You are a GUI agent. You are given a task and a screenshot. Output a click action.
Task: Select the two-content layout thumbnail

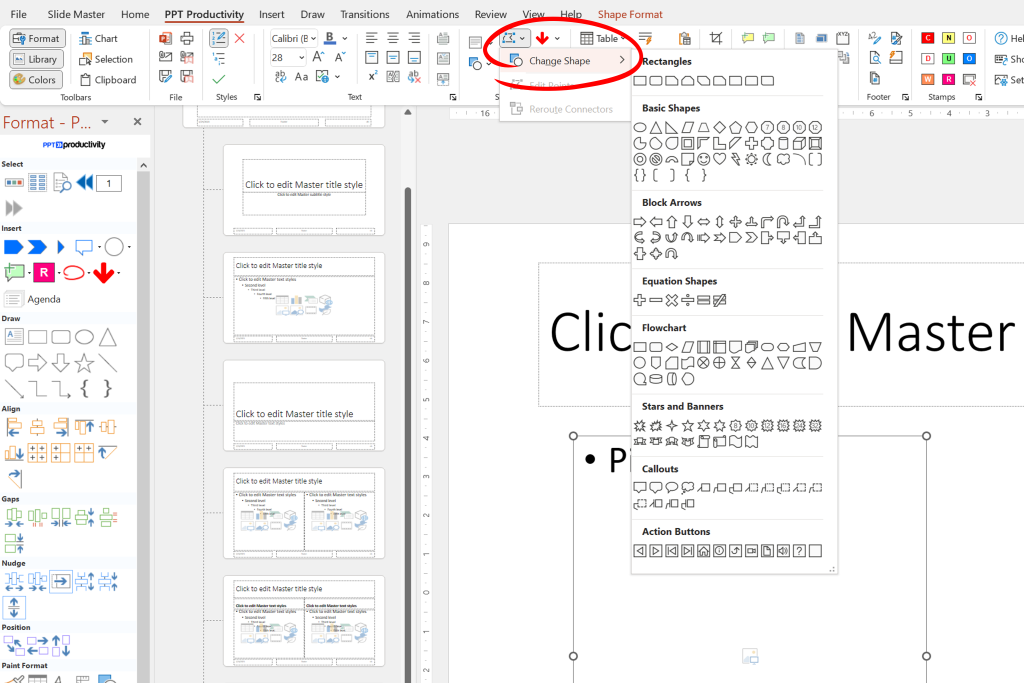(304, 513)
